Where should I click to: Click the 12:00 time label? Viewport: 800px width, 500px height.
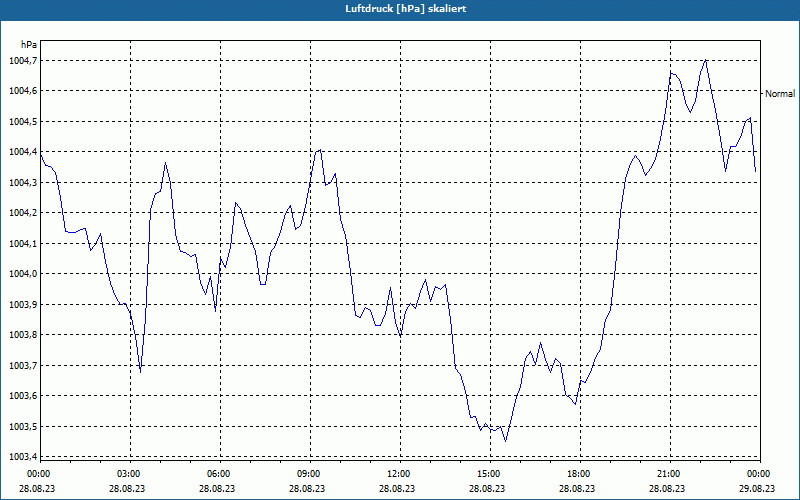coord(400,474)
